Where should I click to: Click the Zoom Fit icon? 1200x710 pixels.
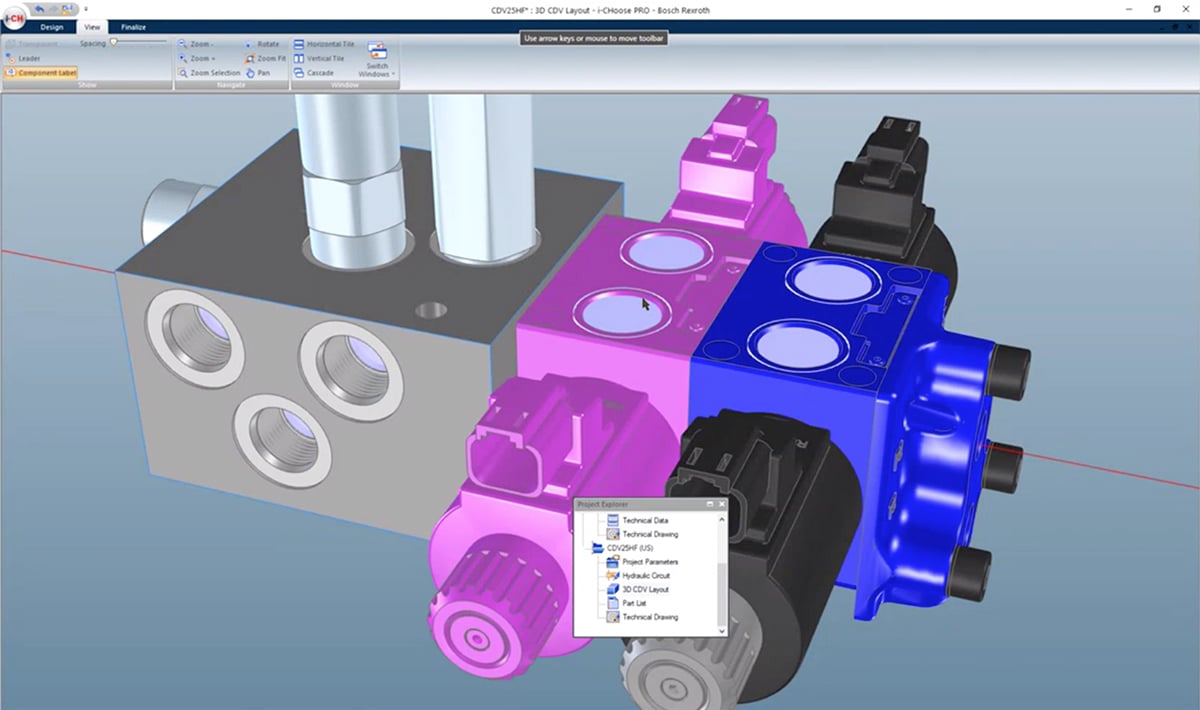250,59
